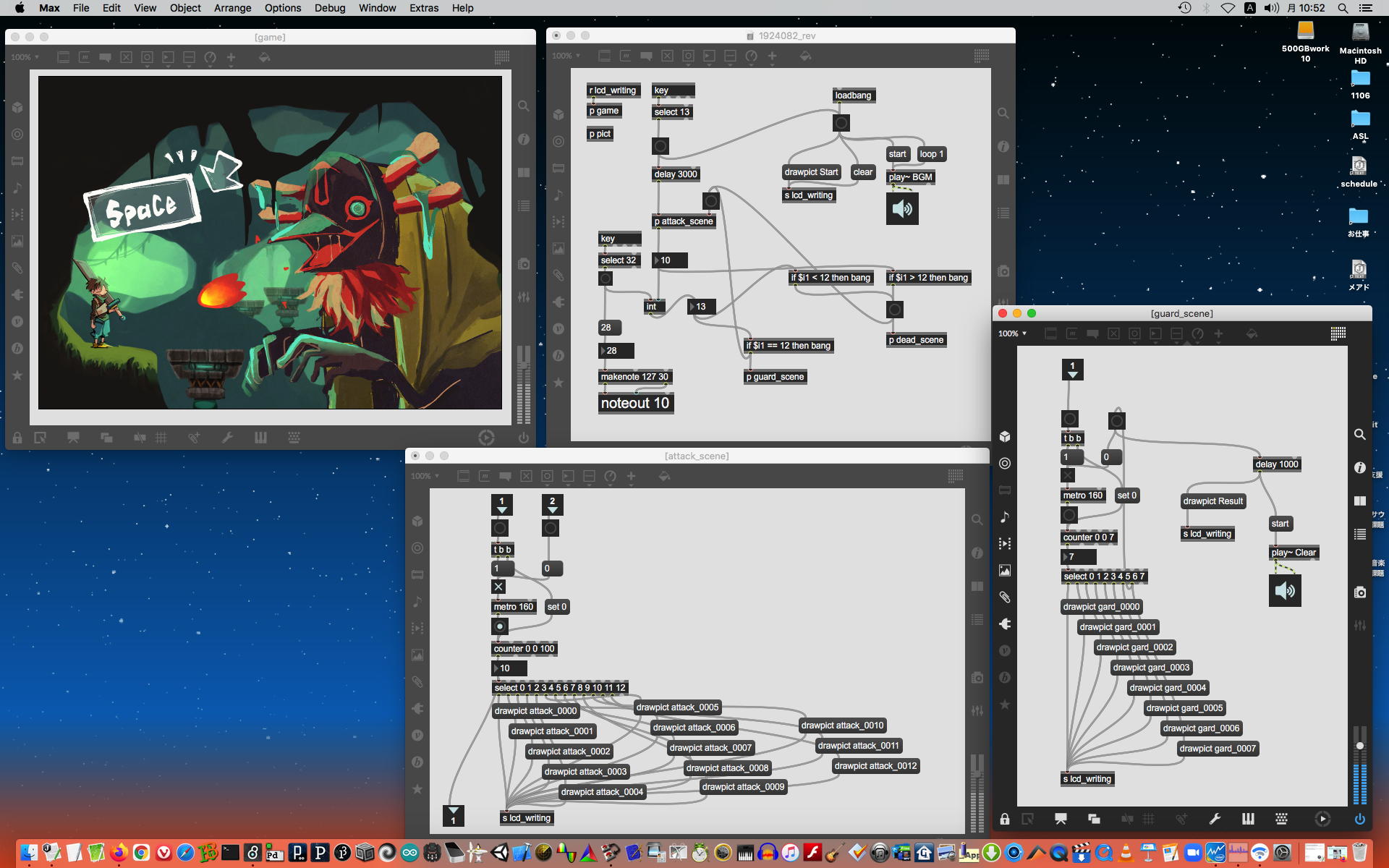Open the object browser cube in guard_scene
The image size is (1389, 868).
[x=1005, y=436]
